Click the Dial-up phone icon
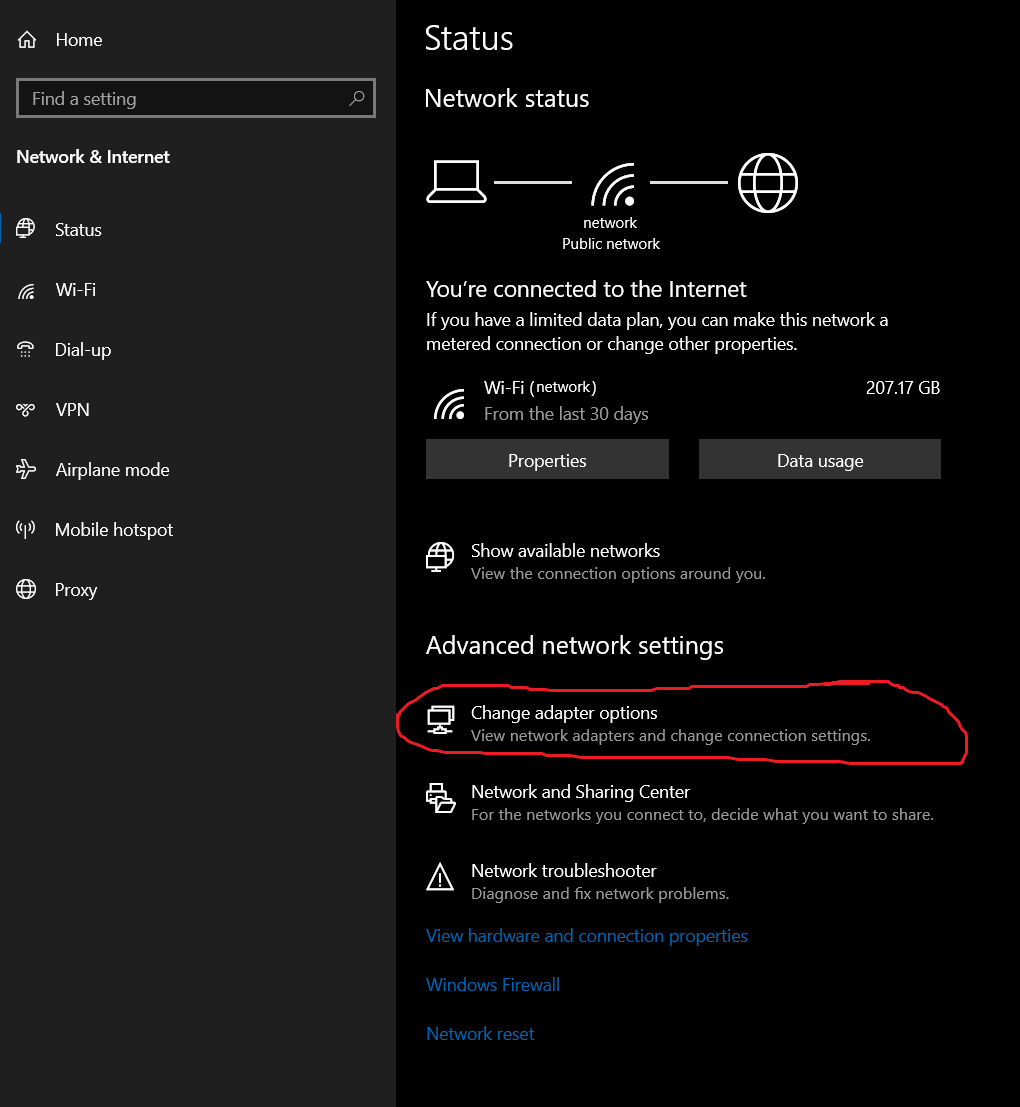 (25, 349)
